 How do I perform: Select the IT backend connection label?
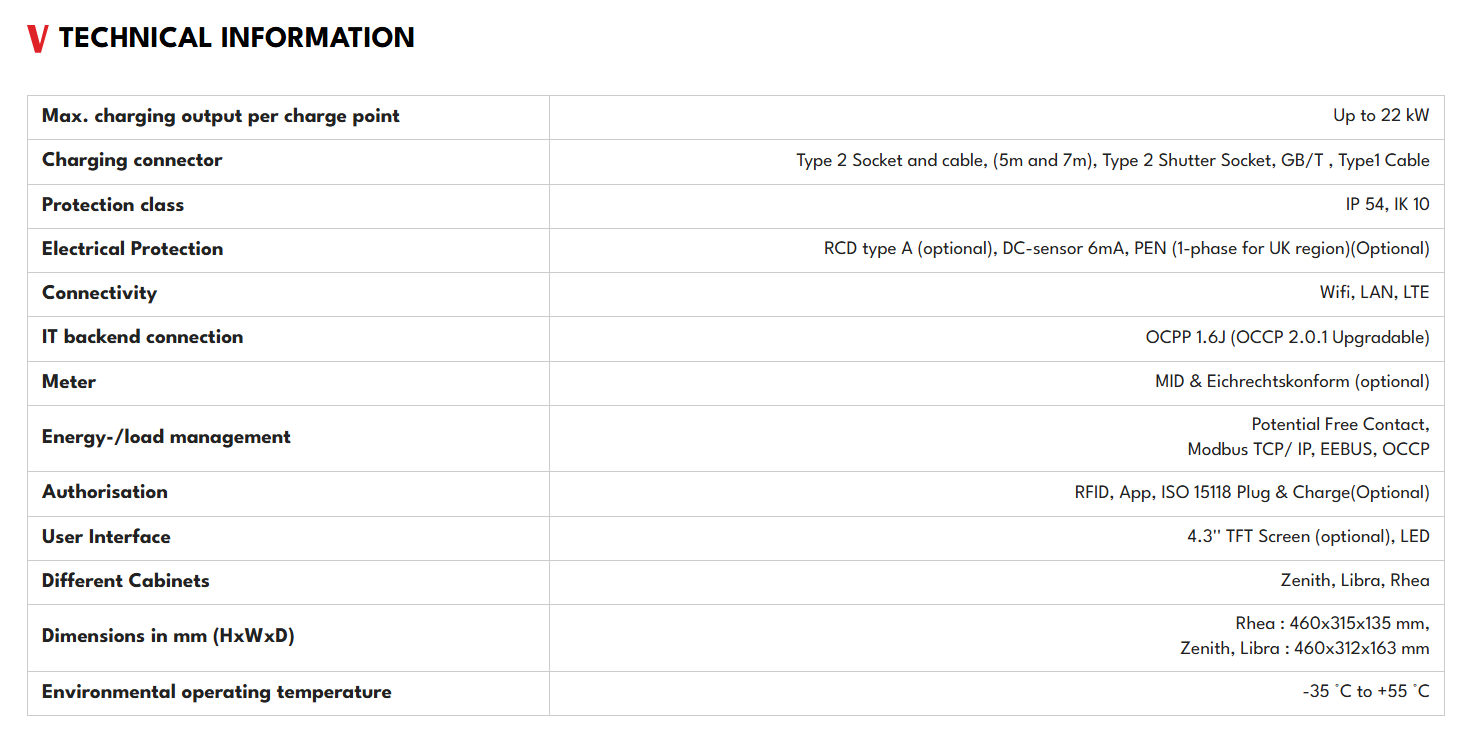click(x=142, y=337)
